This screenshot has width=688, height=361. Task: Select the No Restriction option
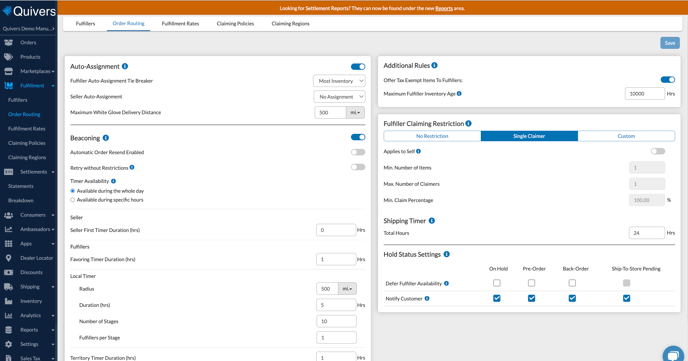click(432, 136)
